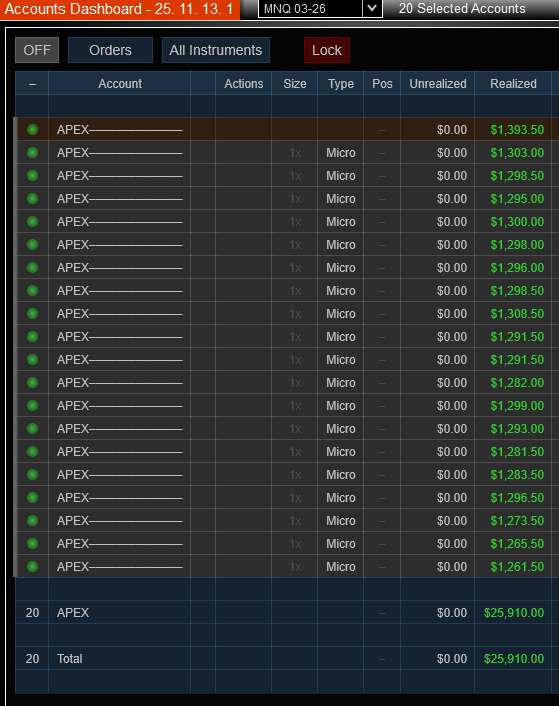
Task: Select the realized value $1,308.50
Action: tap(517, 313)
